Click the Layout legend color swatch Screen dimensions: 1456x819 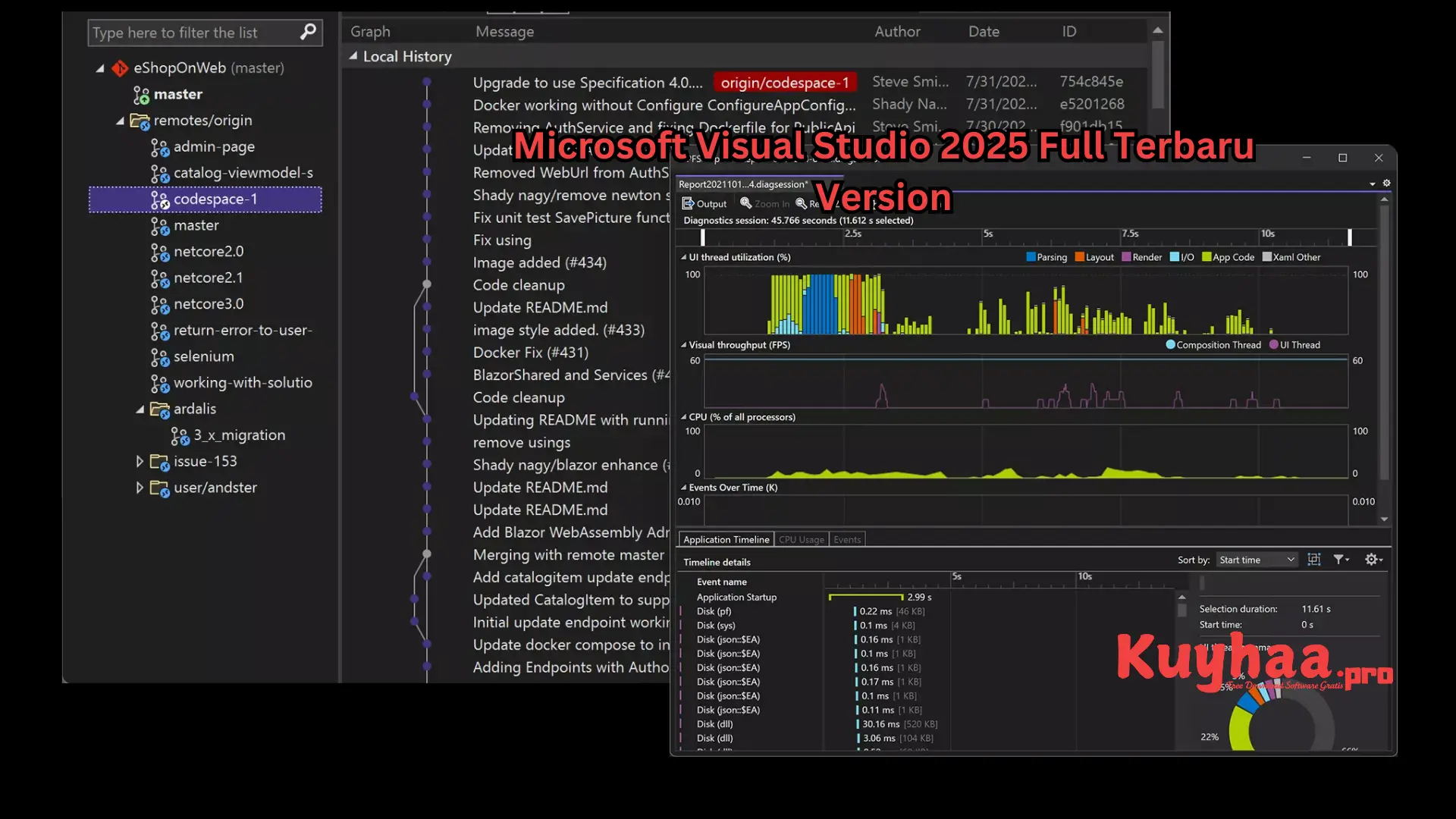point(1080,257)
